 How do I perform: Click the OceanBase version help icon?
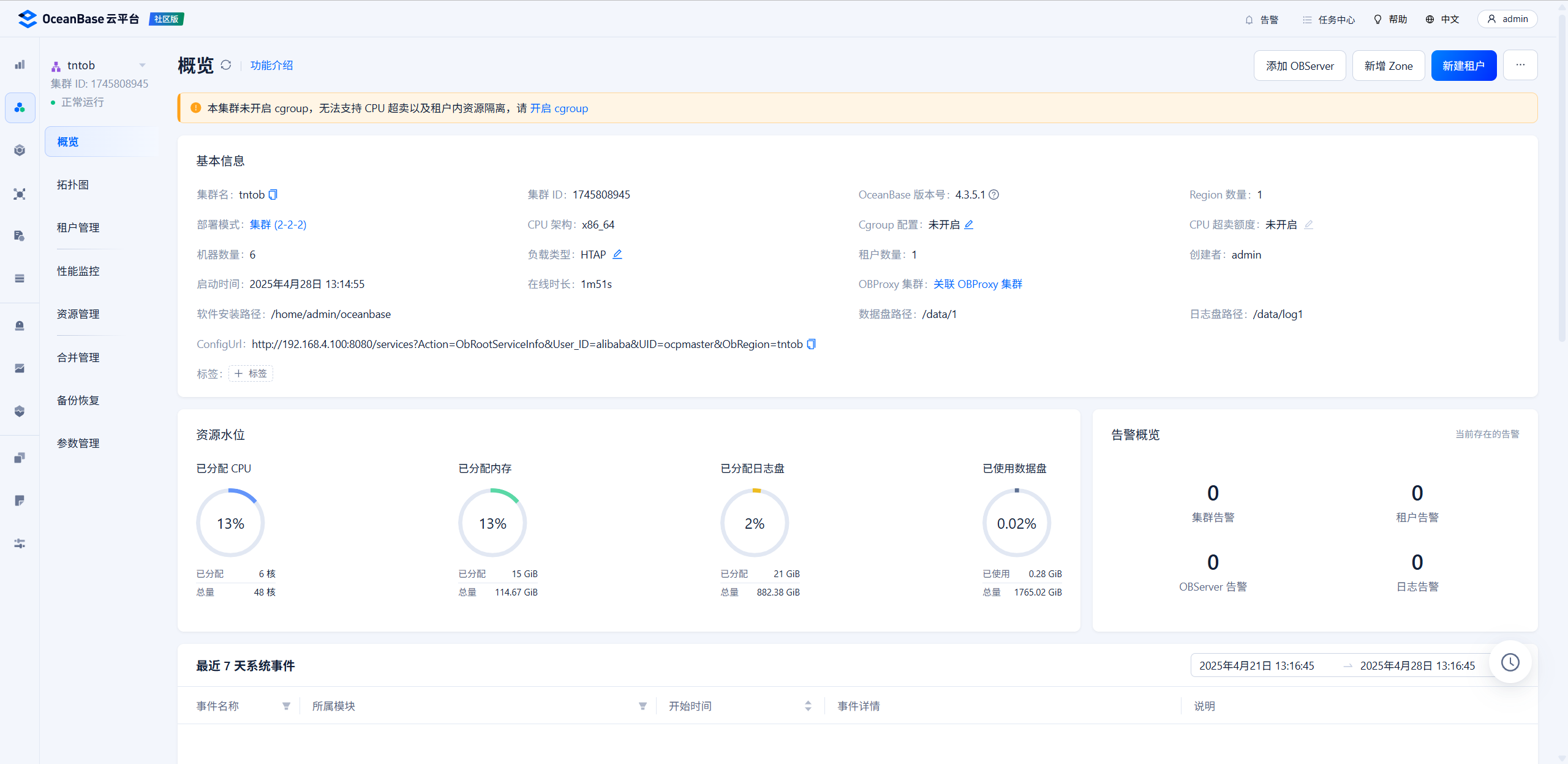coord(994,195)
